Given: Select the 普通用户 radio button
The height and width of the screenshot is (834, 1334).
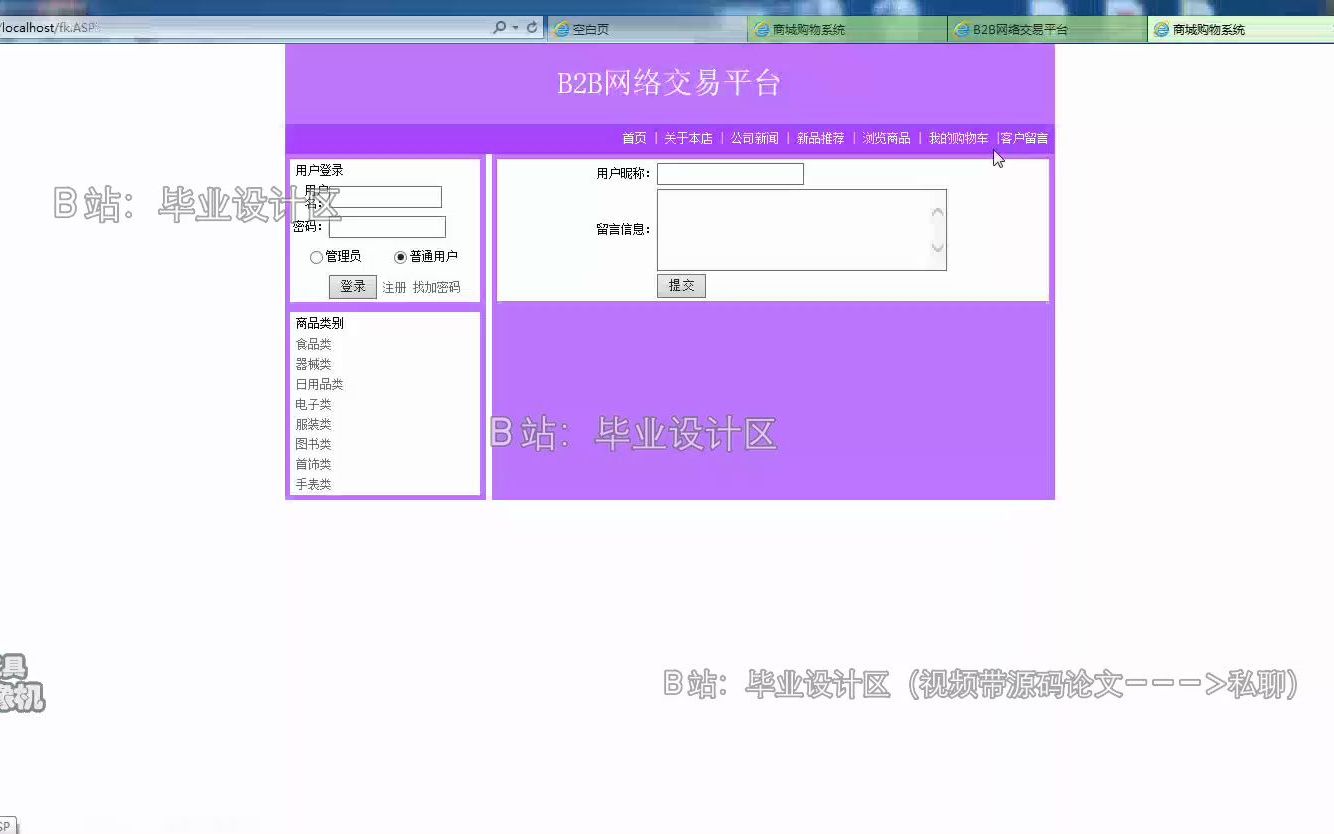Looking at the screenshot, I should coord(401,257).
